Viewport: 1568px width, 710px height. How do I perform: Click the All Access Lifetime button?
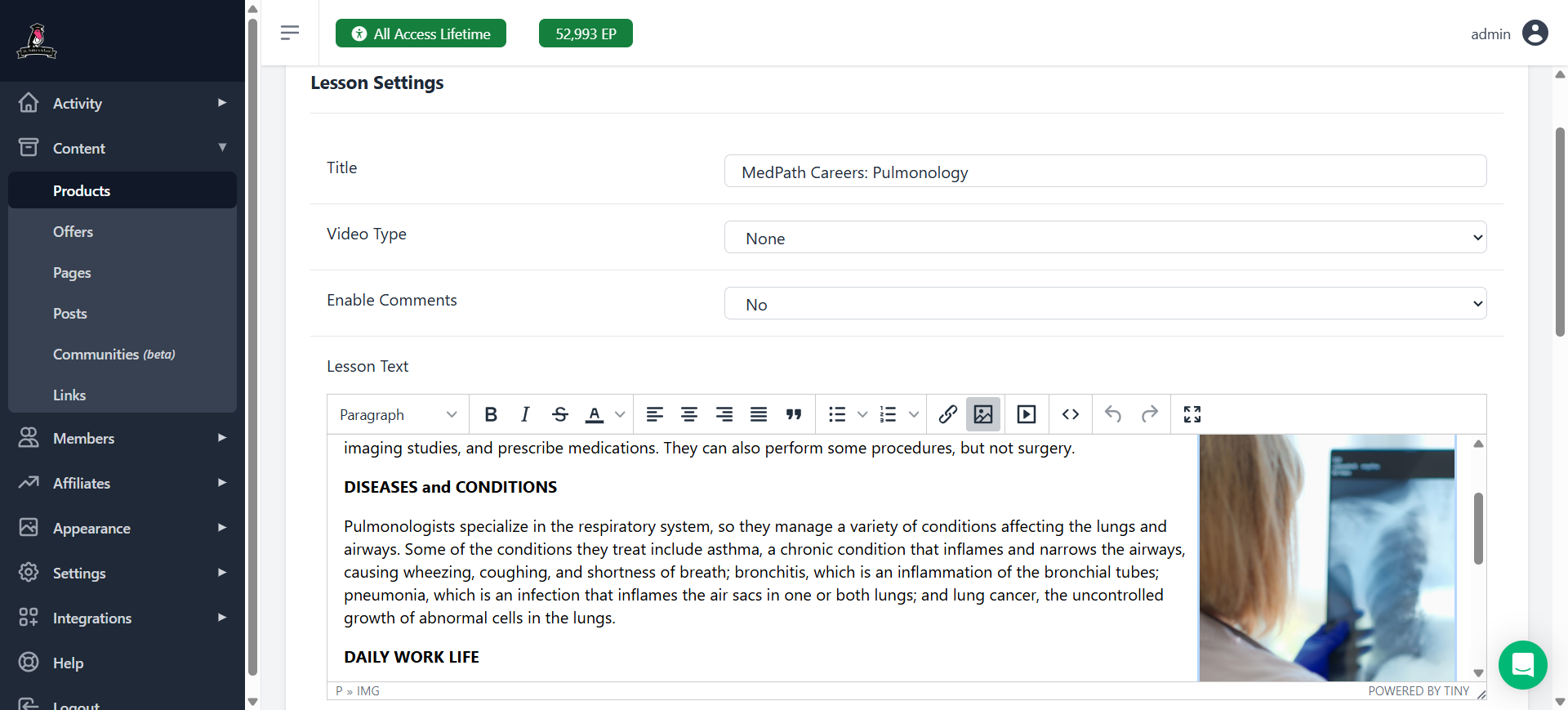click(x=421, y=33)
